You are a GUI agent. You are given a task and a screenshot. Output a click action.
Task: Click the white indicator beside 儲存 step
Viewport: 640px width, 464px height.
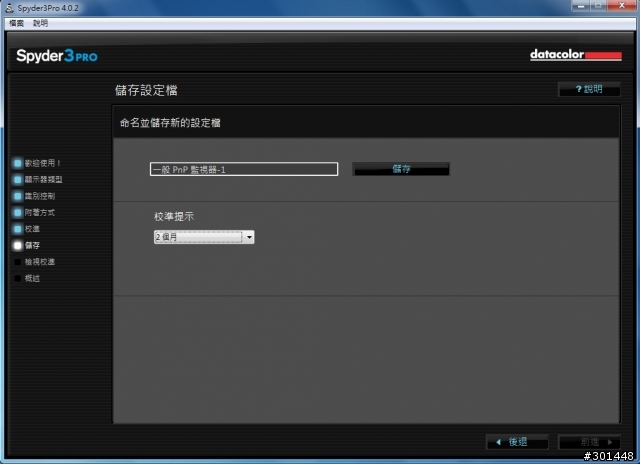18,245
